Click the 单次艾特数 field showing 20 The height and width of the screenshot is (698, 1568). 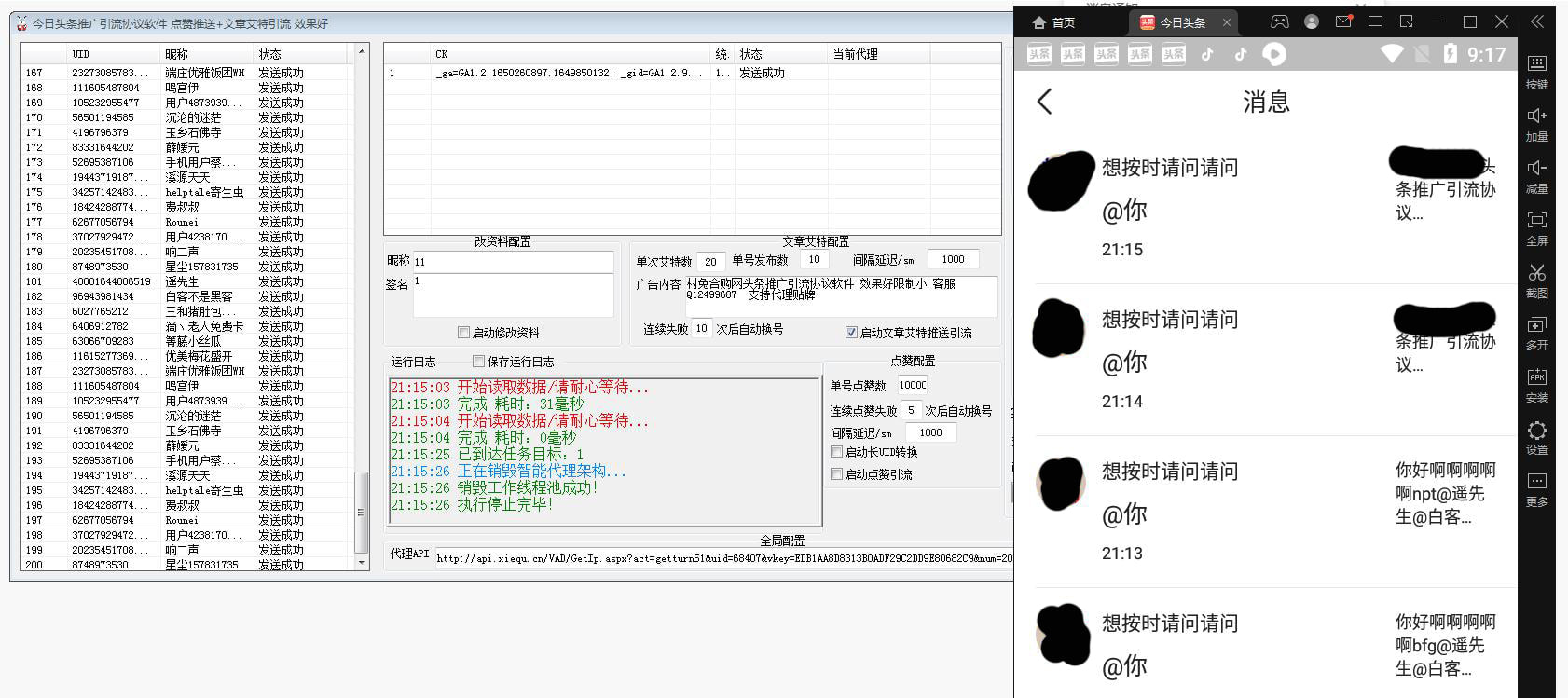point(710,262)
